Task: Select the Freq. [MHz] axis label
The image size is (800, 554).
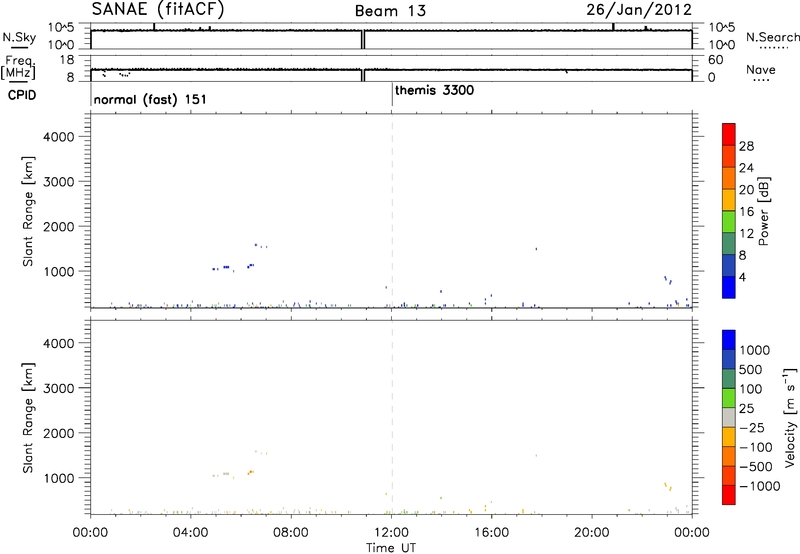Action: click(19, 67)
